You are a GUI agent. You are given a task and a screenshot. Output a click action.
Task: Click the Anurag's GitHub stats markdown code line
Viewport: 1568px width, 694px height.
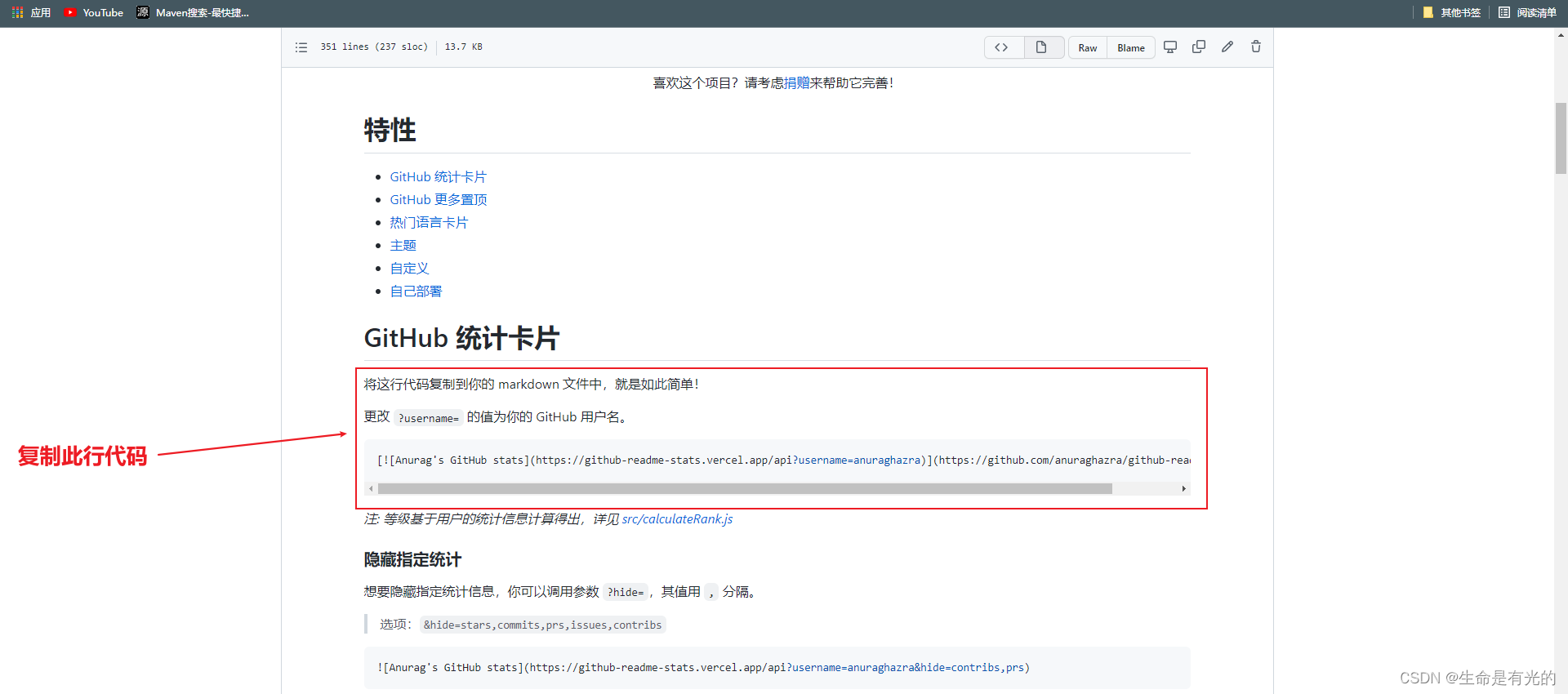(783, 460)
